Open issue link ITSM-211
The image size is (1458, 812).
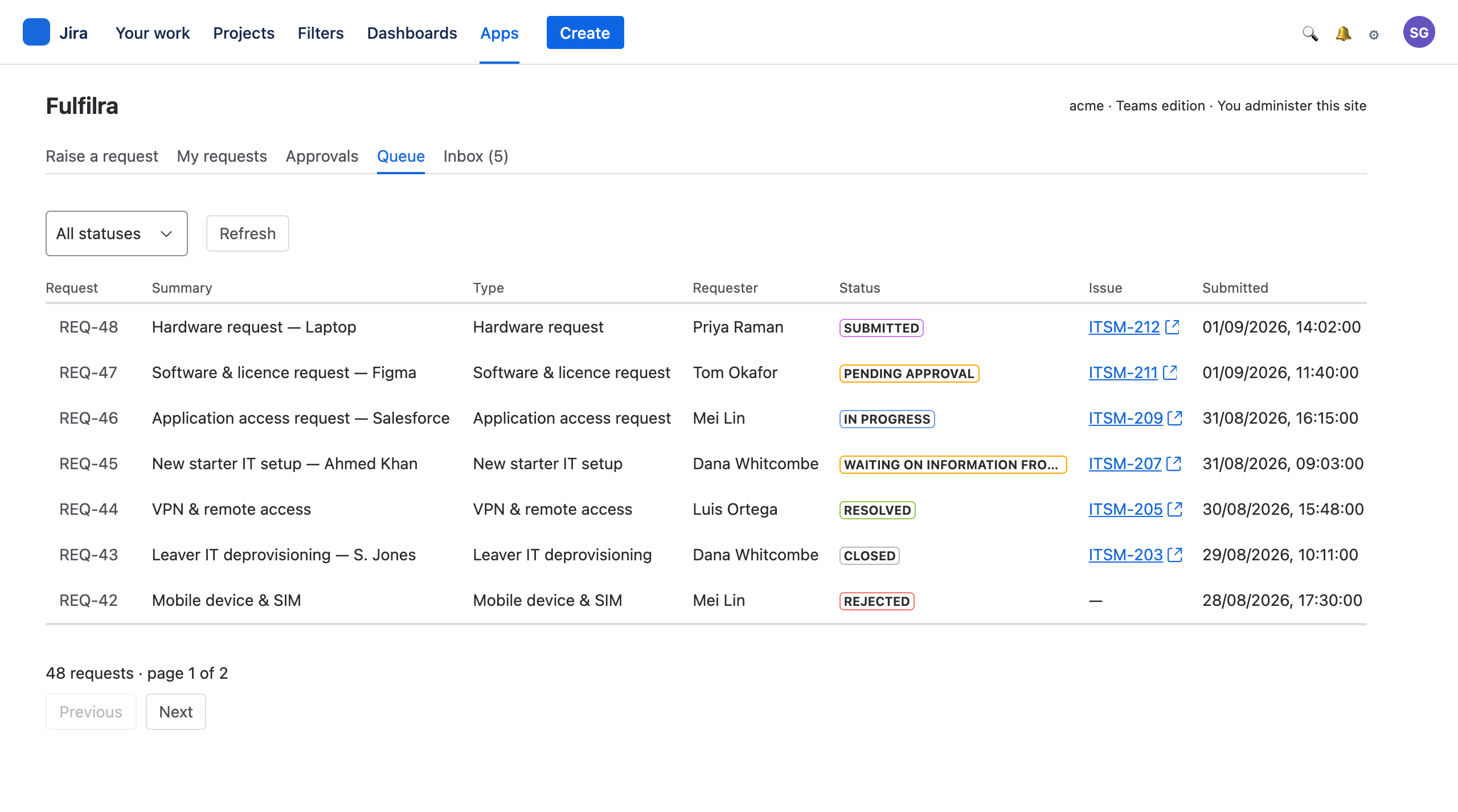[x=1123, y=372]
